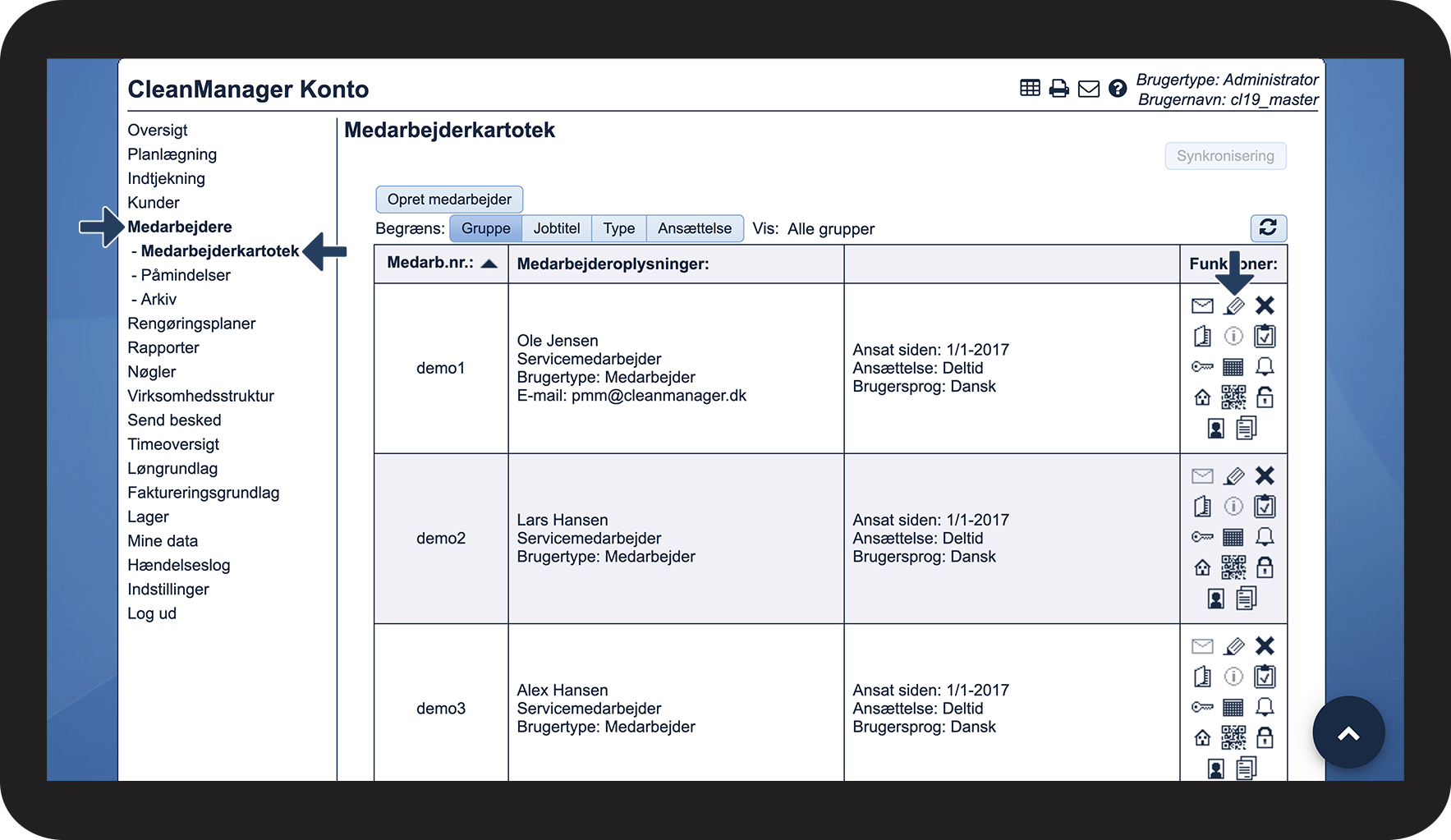Go to Indtjekning in the sidebar

(x=167, y=178)
